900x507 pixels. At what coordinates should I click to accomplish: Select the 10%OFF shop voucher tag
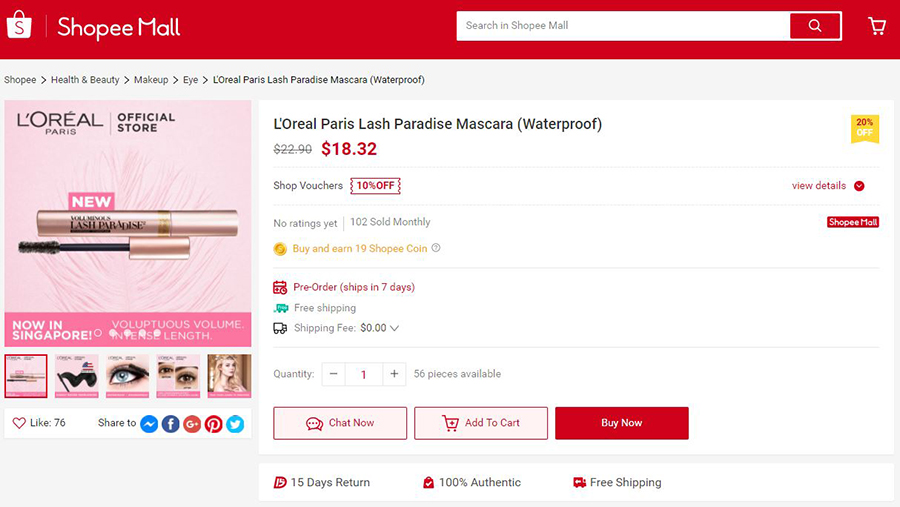[375, 185]
